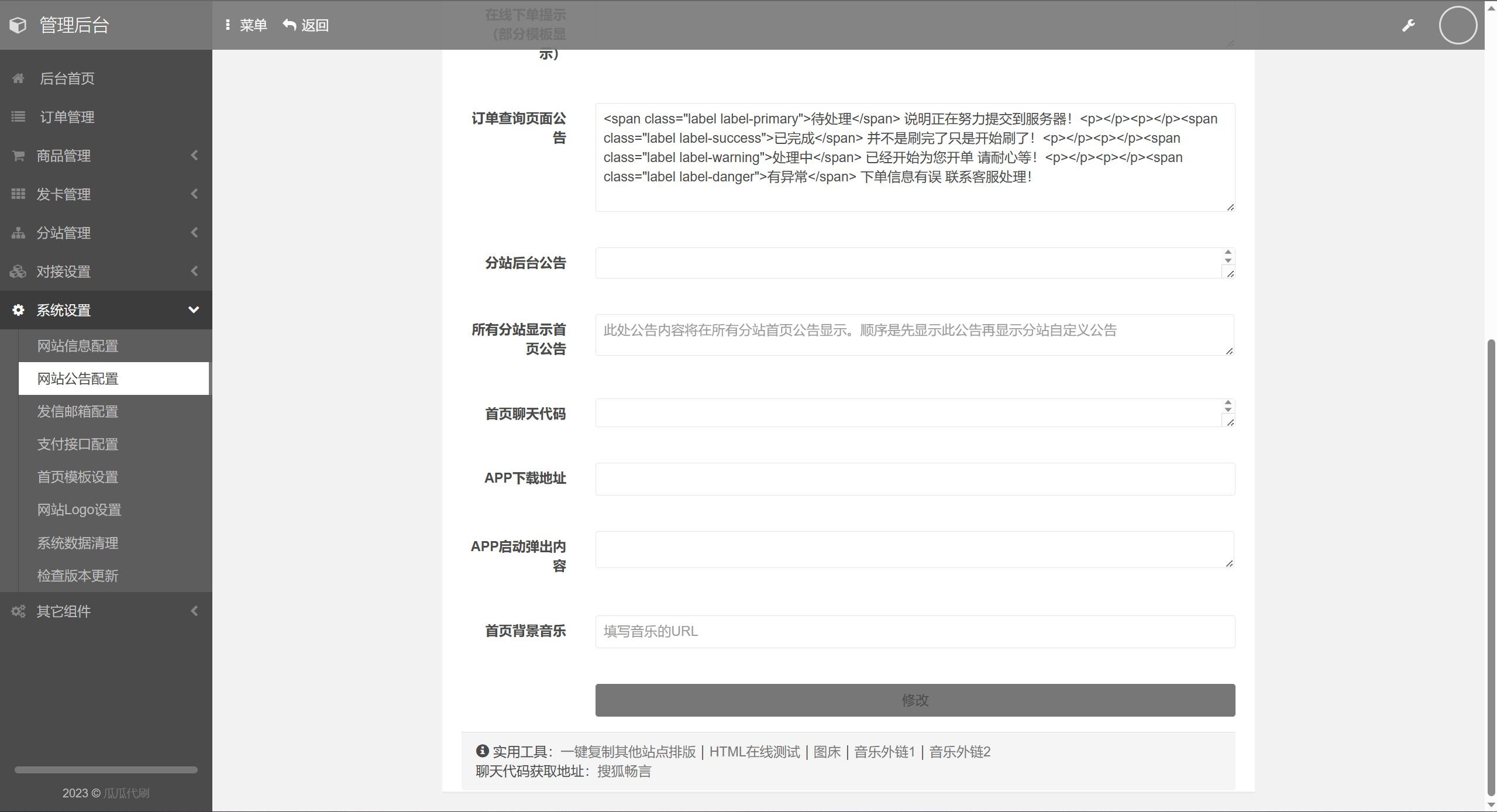The width and height of the screenshot is (1497, 812).
Task: Expand the 发卡管理 submenu arrow
Action: point(194,194)
